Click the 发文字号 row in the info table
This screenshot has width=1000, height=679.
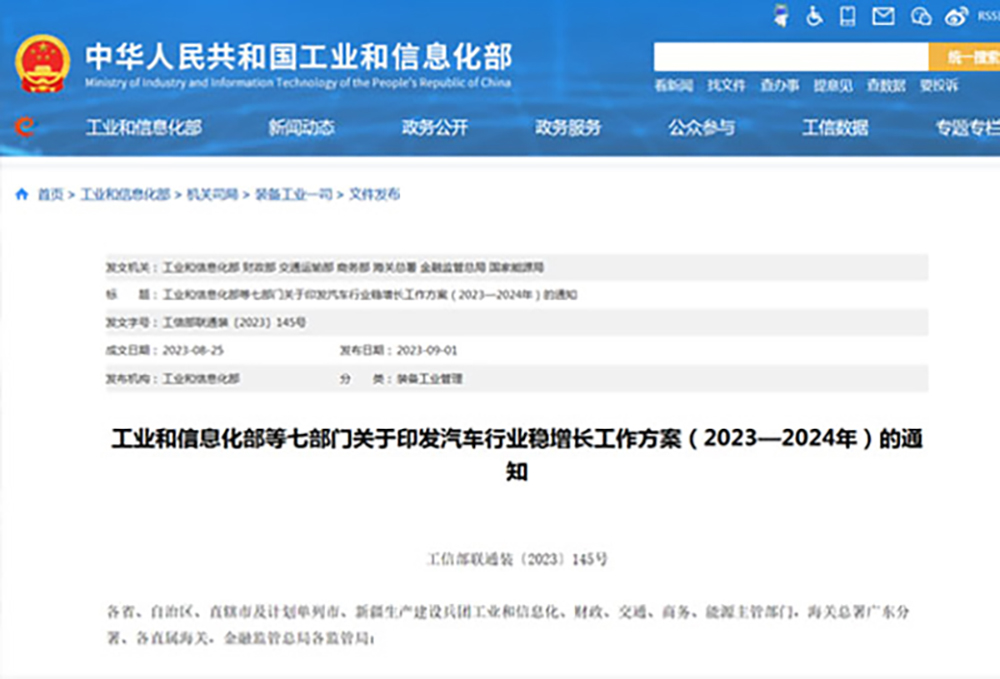coord(517,323)
